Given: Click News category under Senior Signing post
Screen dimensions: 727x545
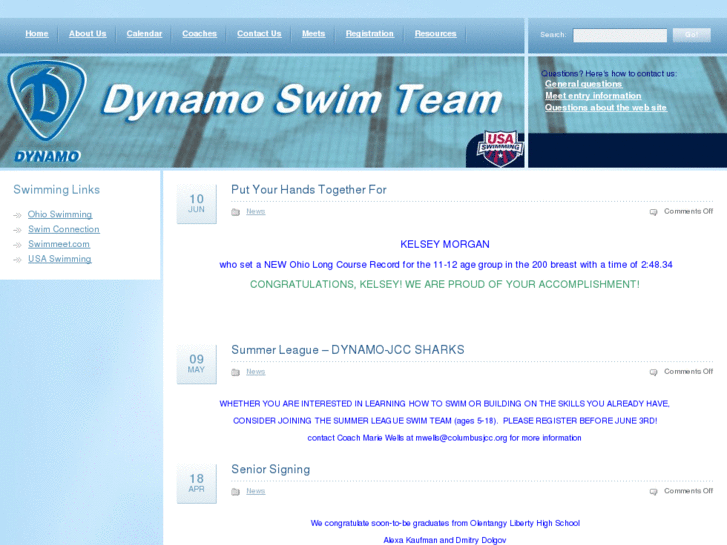Looking at the screenshot, I should pos(255,491).
